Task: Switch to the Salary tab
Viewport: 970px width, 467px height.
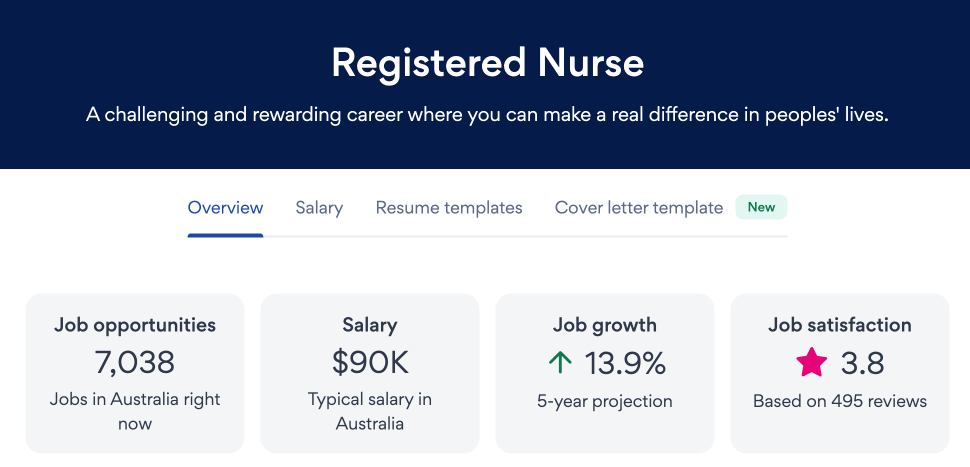Action: pyautogui.click(x=319, y=208)
